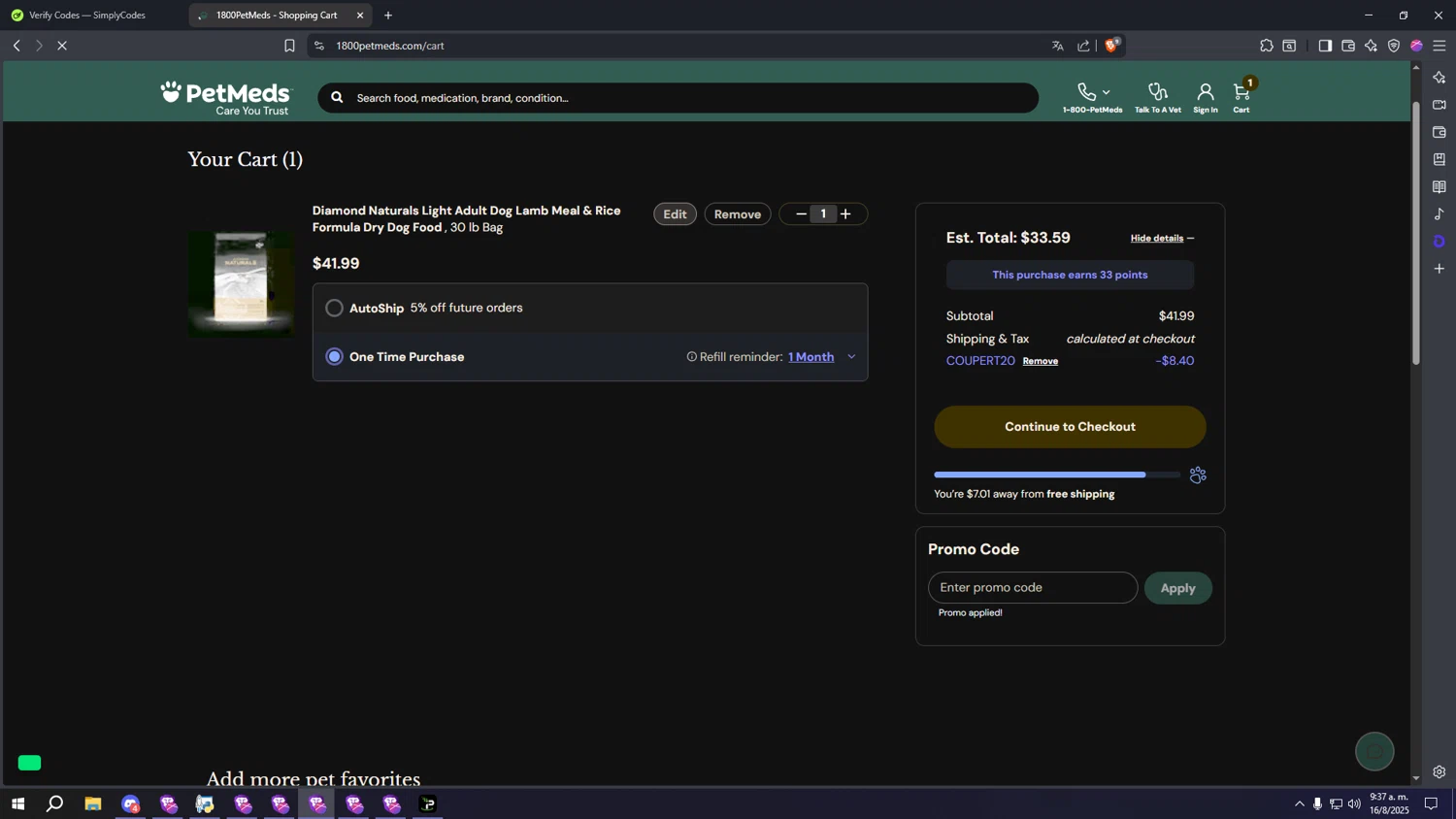Open Windows taskbar search
The height and width of the screenshot is (819, 1456).
pyautogui.click(x=55, y=803)
